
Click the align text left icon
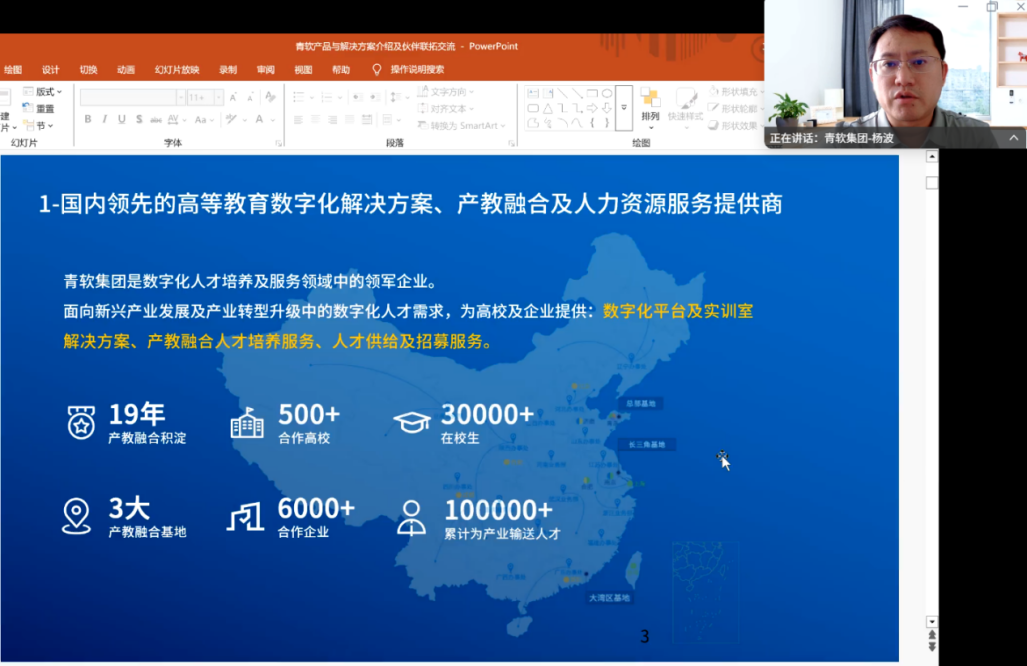click(298, 119)
